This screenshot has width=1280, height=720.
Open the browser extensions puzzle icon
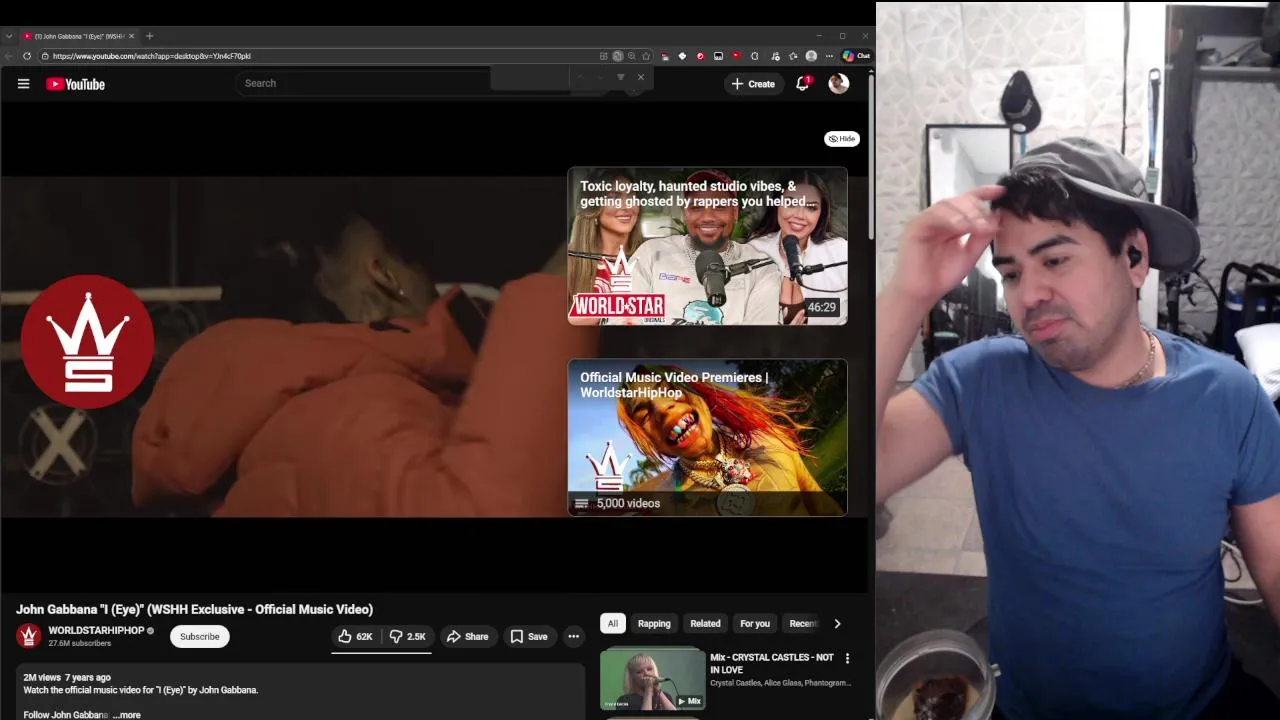pos(755,56)
